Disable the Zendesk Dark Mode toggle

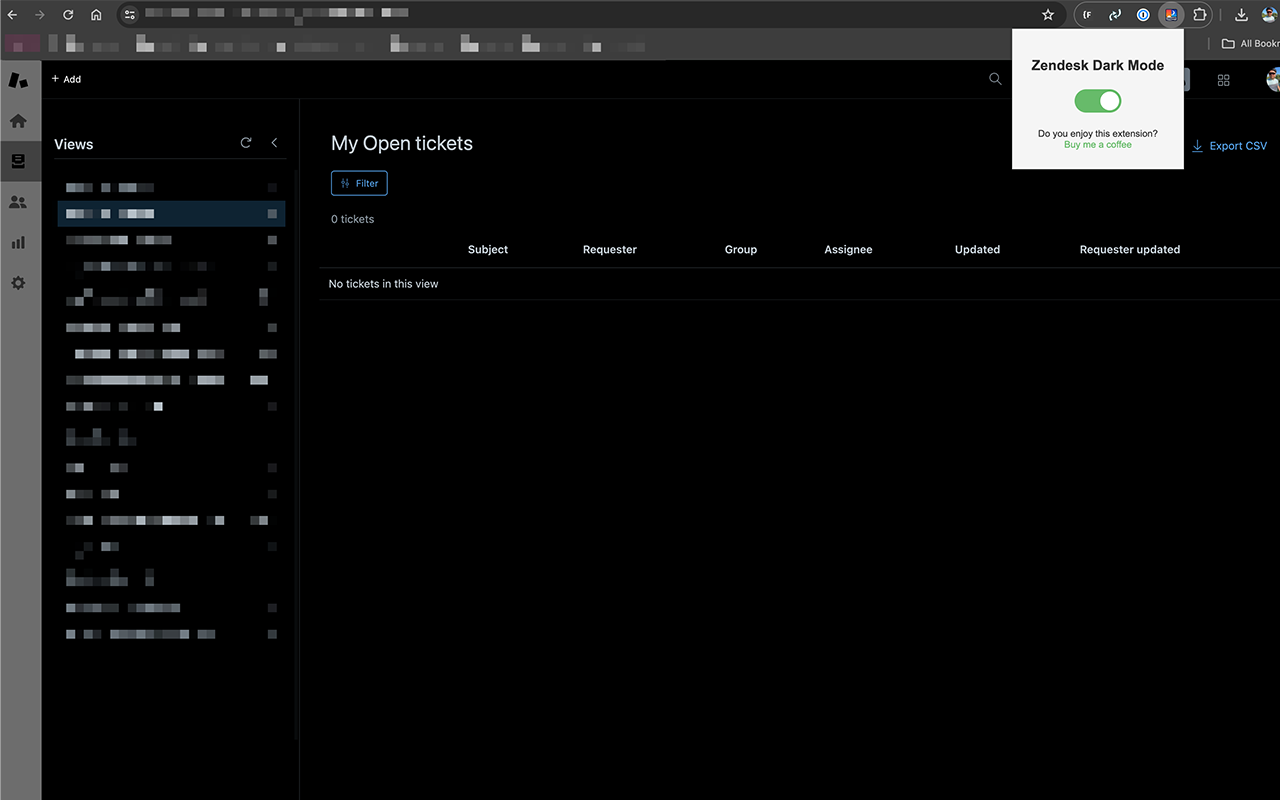click(1097, 101)
